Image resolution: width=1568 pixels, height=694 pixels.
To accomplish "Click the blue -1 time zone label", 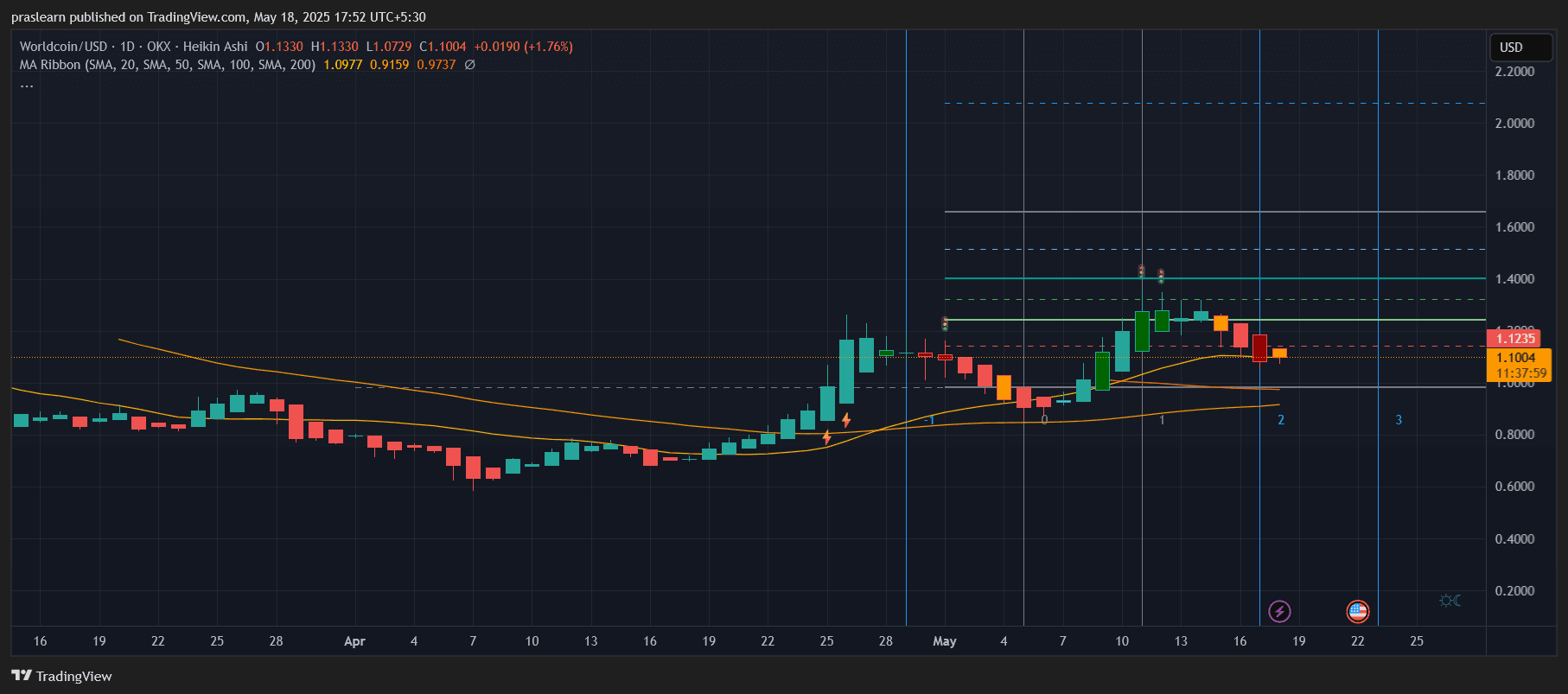I will [930, 420].
